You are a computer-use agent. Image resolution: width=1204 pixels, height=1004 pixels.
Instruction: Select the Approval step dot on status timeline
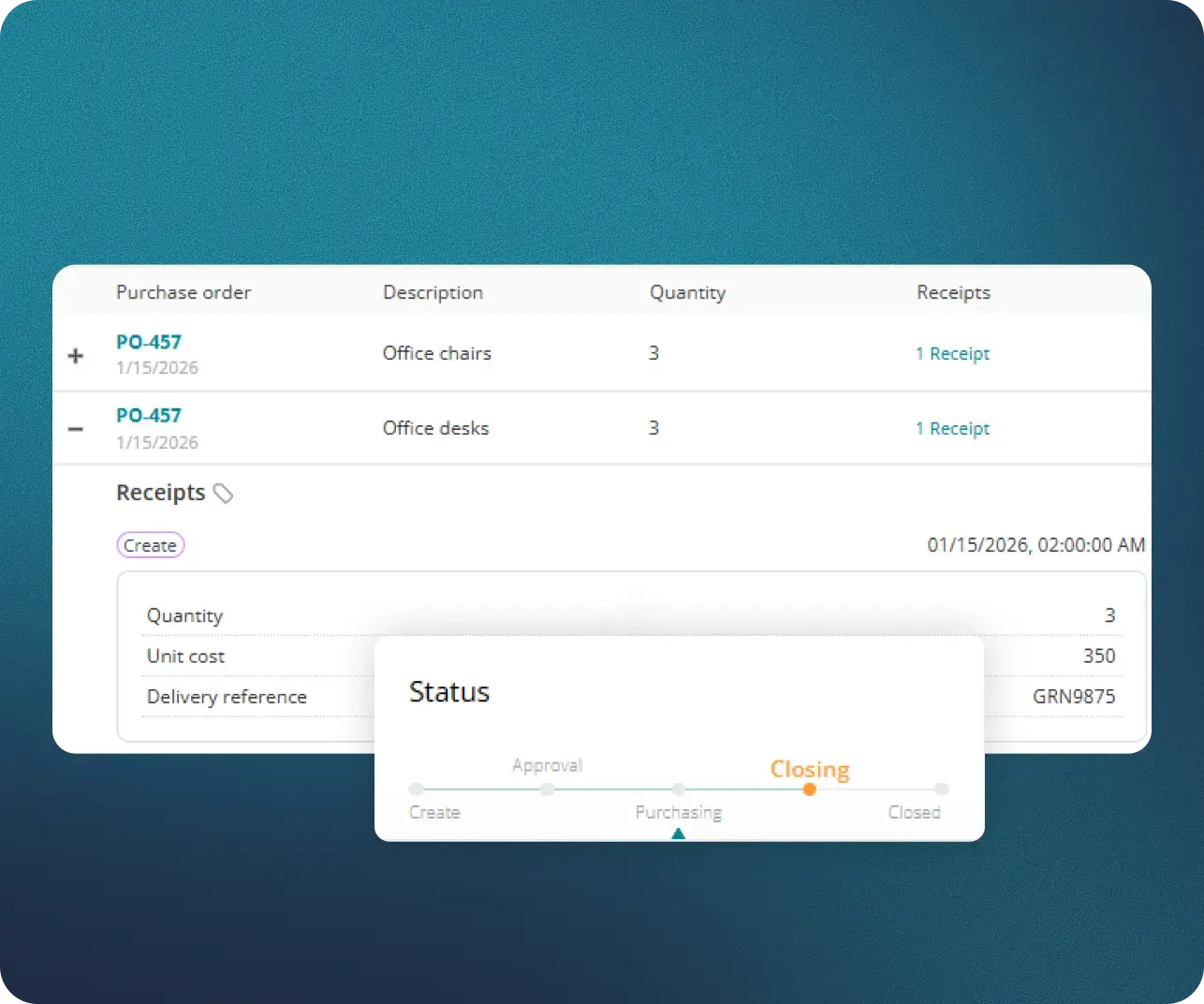tap(547, 790)
